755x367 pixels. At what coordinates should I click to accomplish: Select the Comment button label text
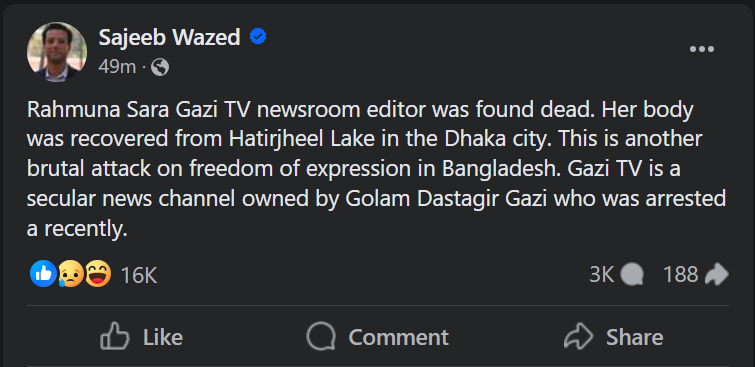click(x=398, y=337)
